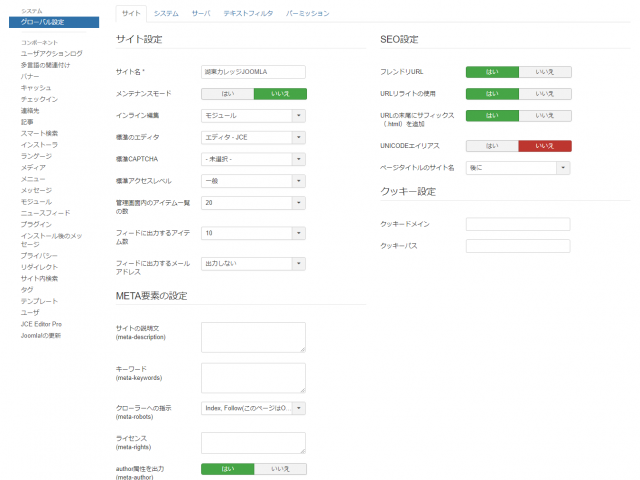Open the 標準のエディタ dropdown
This screenshot has height=480, width=640.
coord(253,138)
